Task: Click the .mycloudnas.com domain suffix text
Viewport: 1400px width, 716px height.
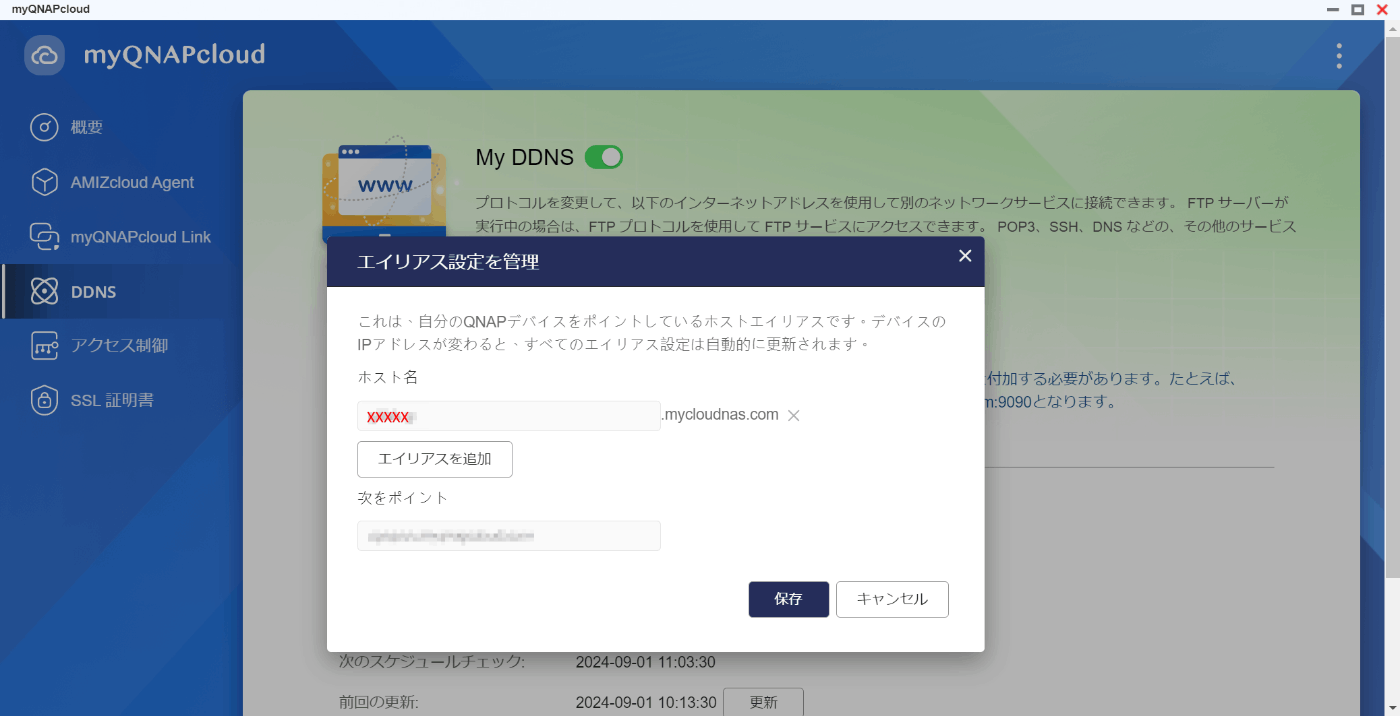Action: (x=721, y=414)
